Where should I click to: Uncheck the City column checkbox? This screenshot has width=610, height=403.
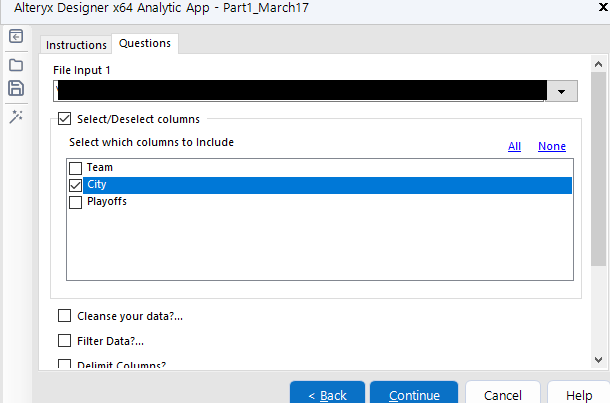75,185
